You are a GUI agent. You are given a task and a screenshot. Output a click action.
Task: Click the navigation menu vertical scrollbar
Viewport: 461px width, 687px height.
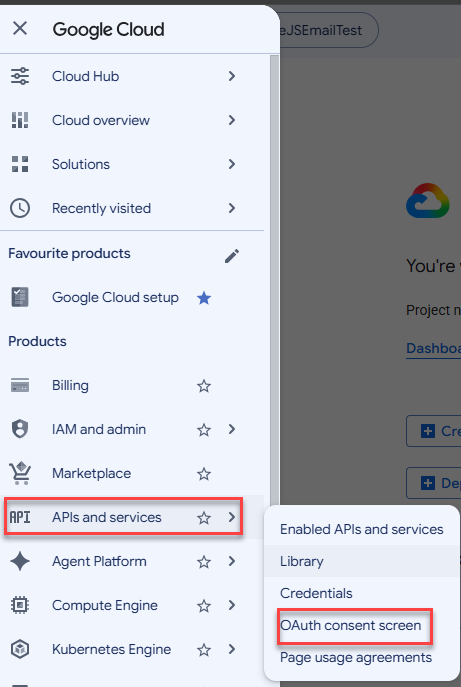(274, 280)
